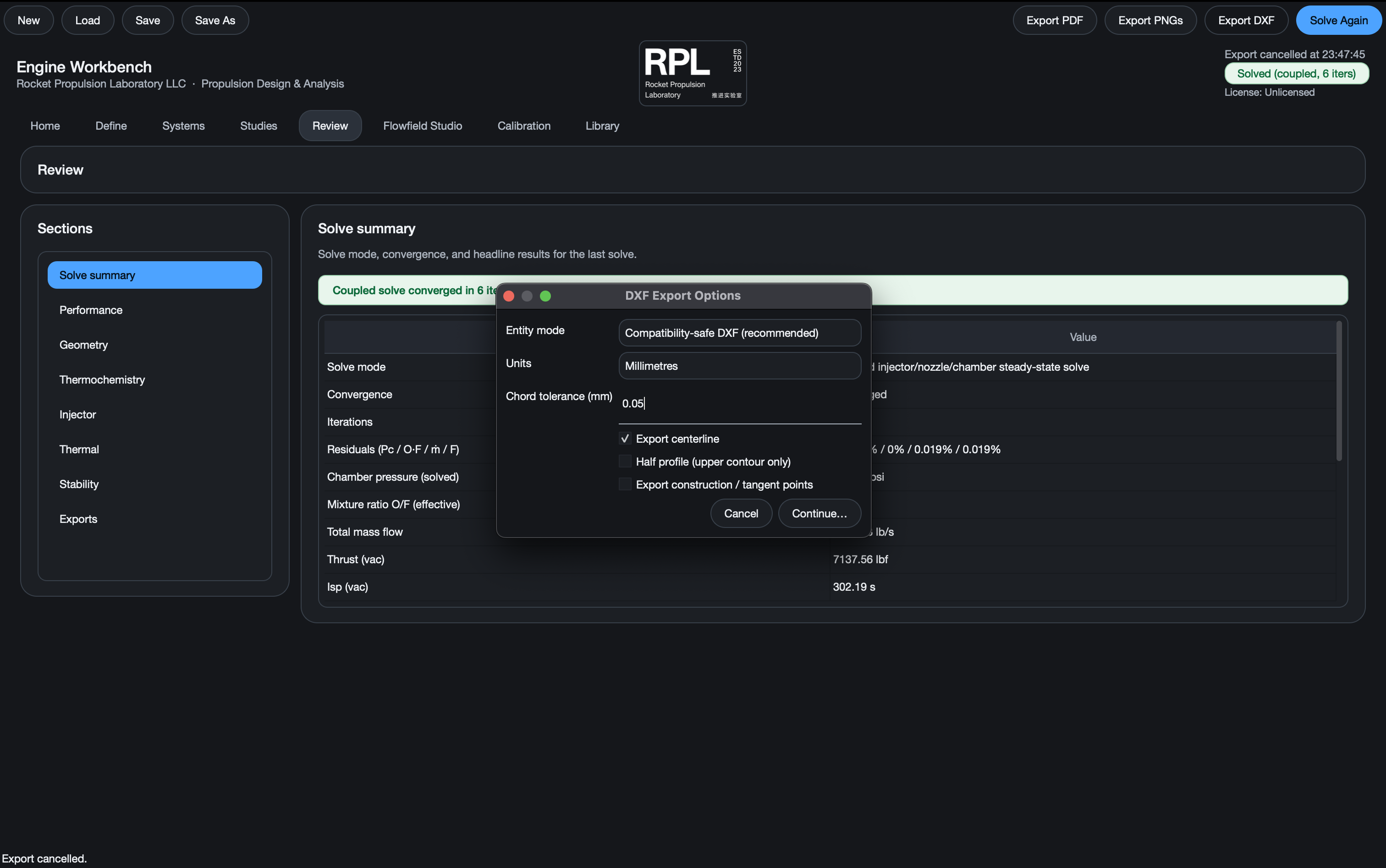Viewport: 1386px width, 868px height.
Task: Enable Half profile upper contour only
Action: (625, 461)
